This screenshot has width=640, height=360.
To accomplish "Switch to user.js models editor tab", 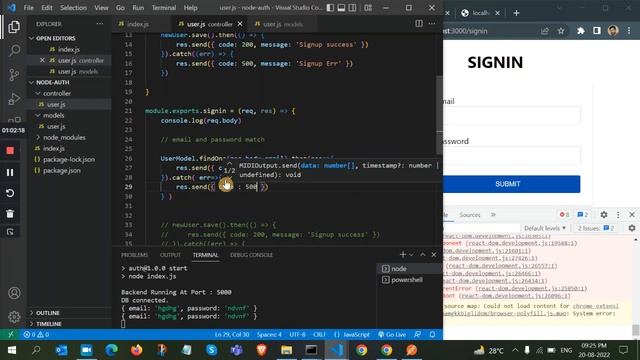I will [282, 24].
